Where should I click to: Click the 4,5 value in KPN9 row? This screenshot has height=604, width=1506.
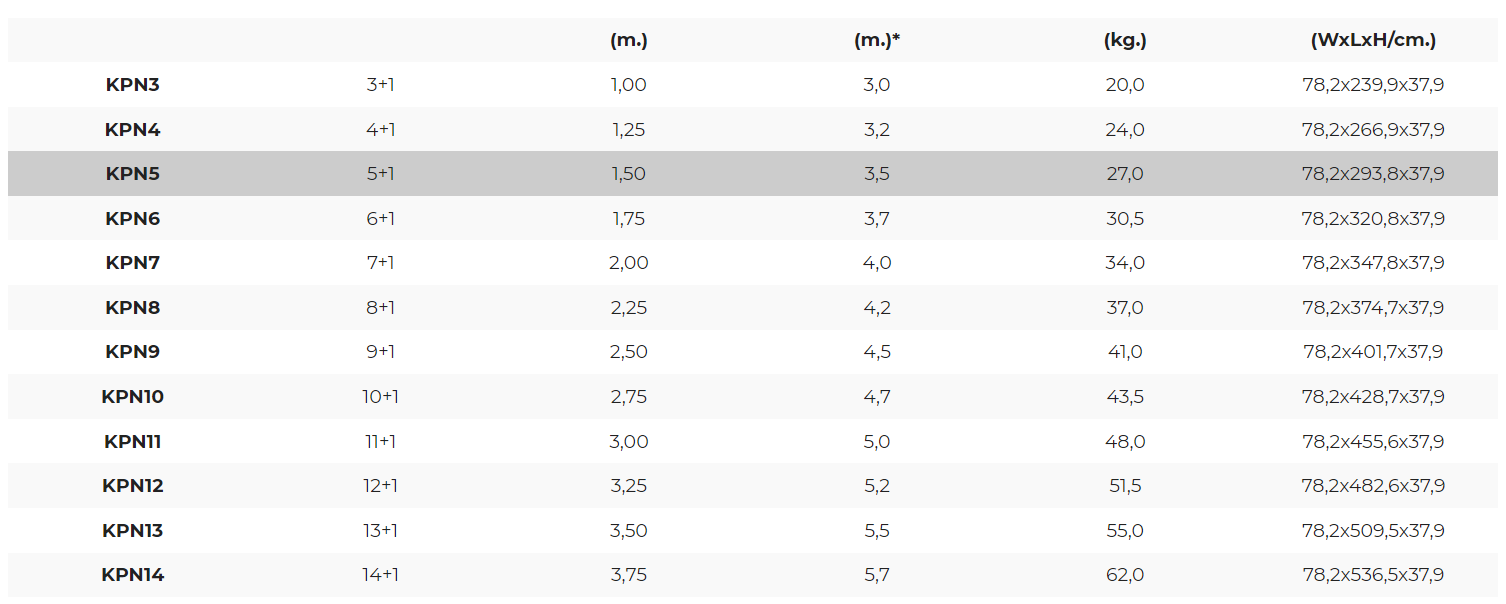(x=877, y=352)
